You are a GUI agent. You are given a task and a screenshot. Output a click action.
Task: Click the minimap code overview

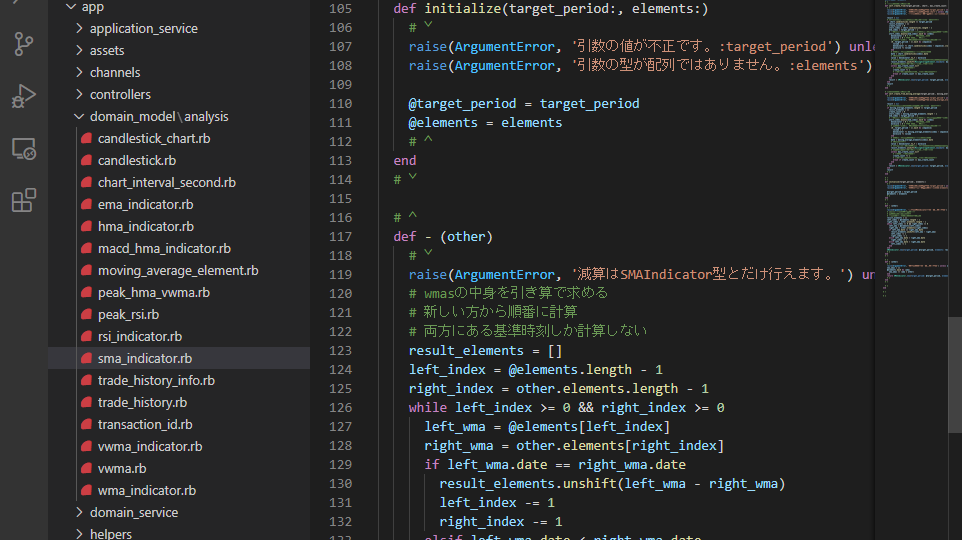pyautogui.click(x=916, y=147)
